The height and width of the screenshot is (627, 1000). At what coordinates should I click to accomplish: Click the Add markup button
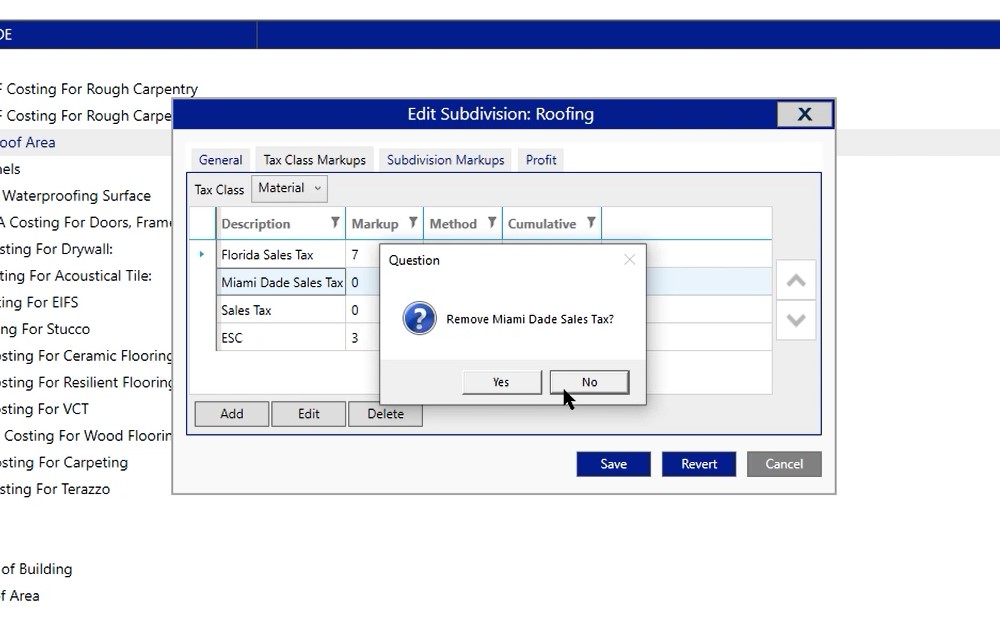(x=231, y=414)
